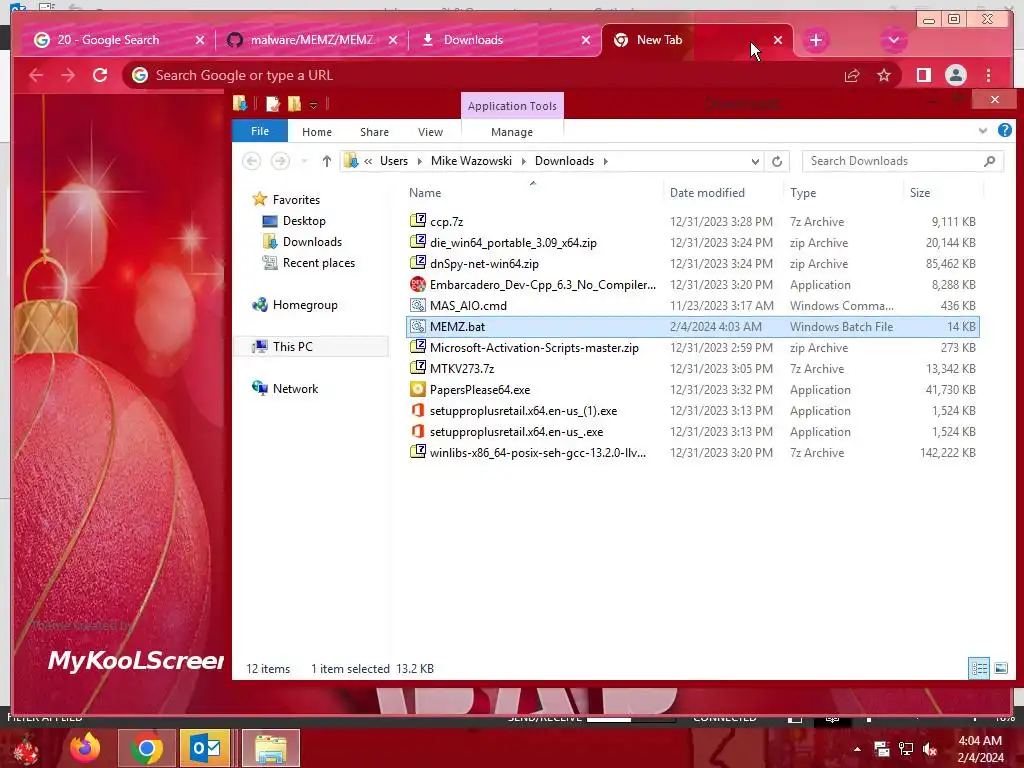Click Users in the address breadcrumb
The image size is (1024, 768).
(x=394, y=161)
